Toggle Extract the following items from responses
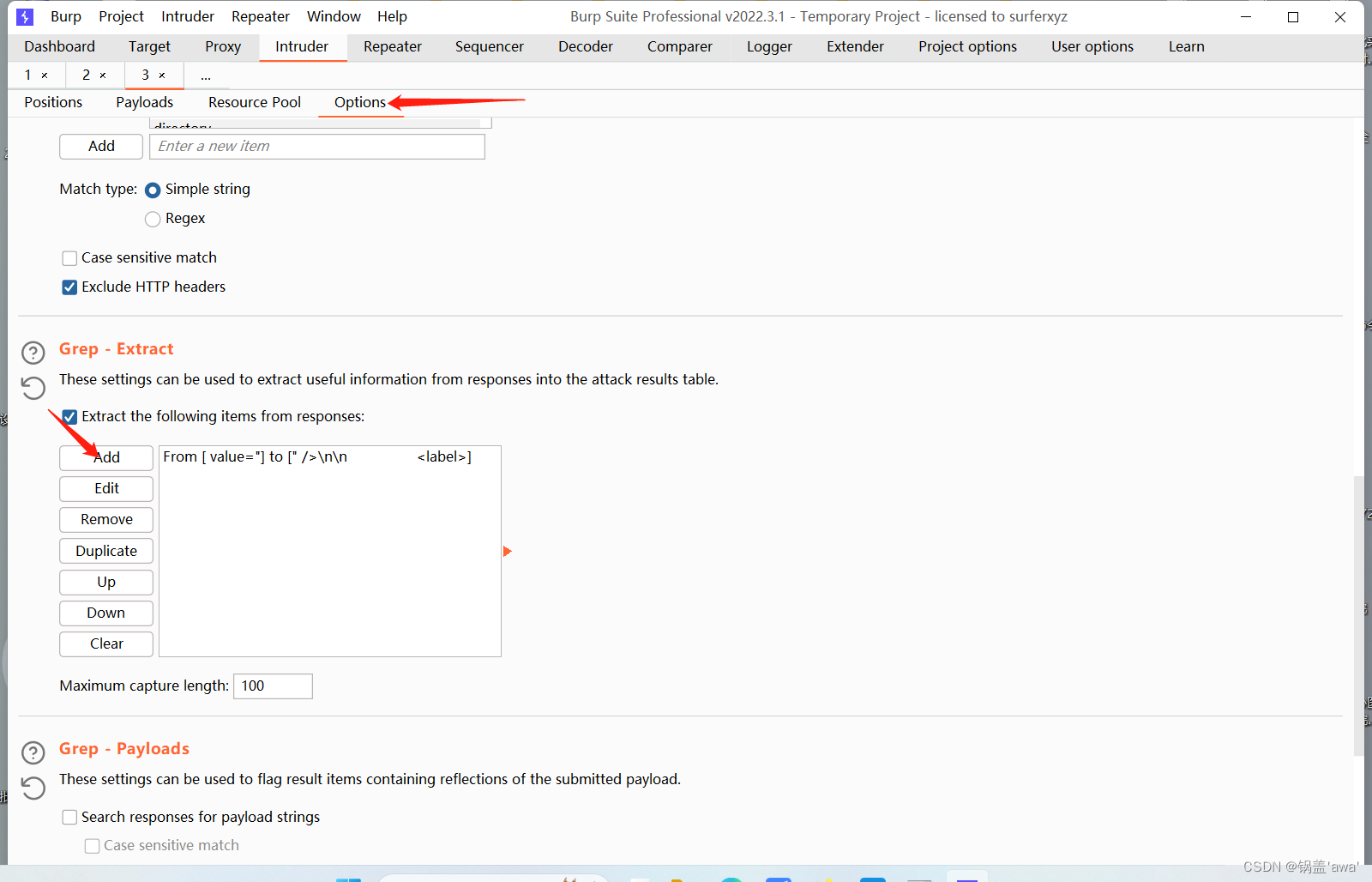Screen dimensions: 1372x882 point(69,417)
